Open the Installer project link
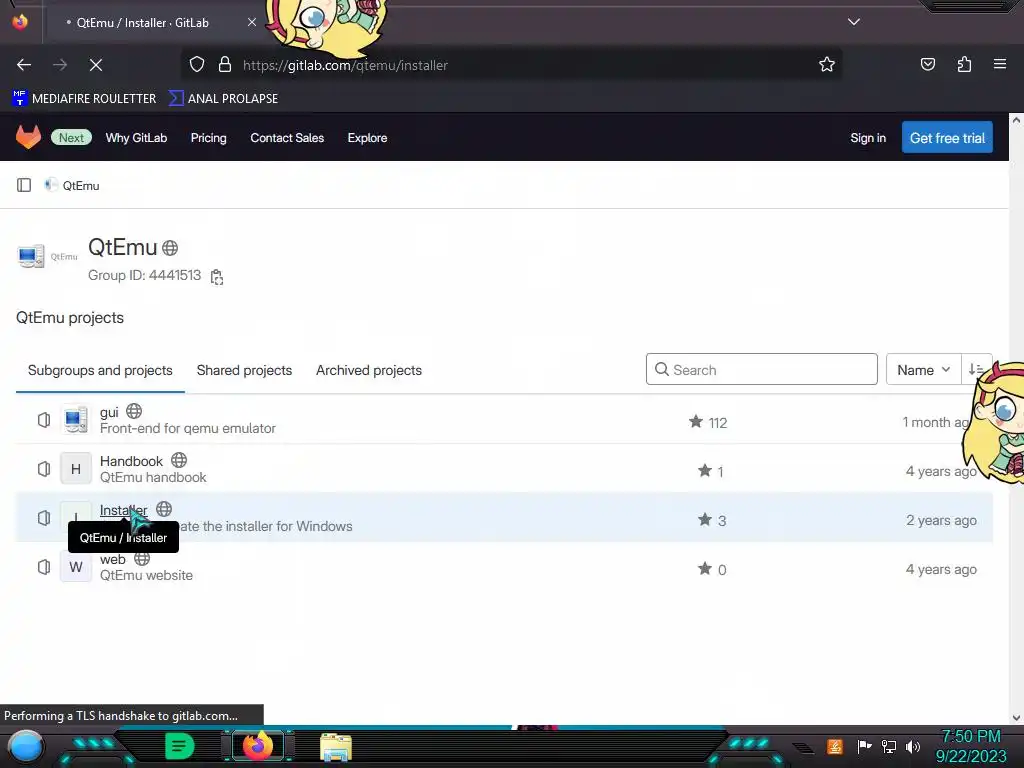 tap(123, 510)
